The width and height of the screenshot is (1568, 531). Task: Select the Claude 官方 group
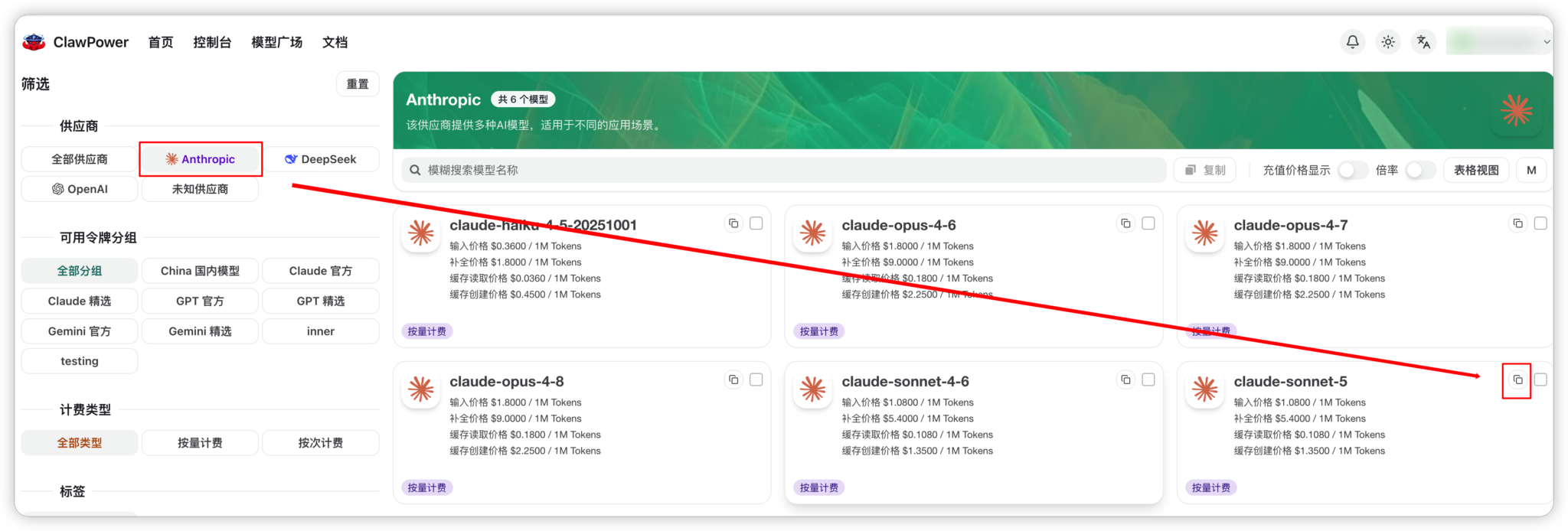[321, 271]
